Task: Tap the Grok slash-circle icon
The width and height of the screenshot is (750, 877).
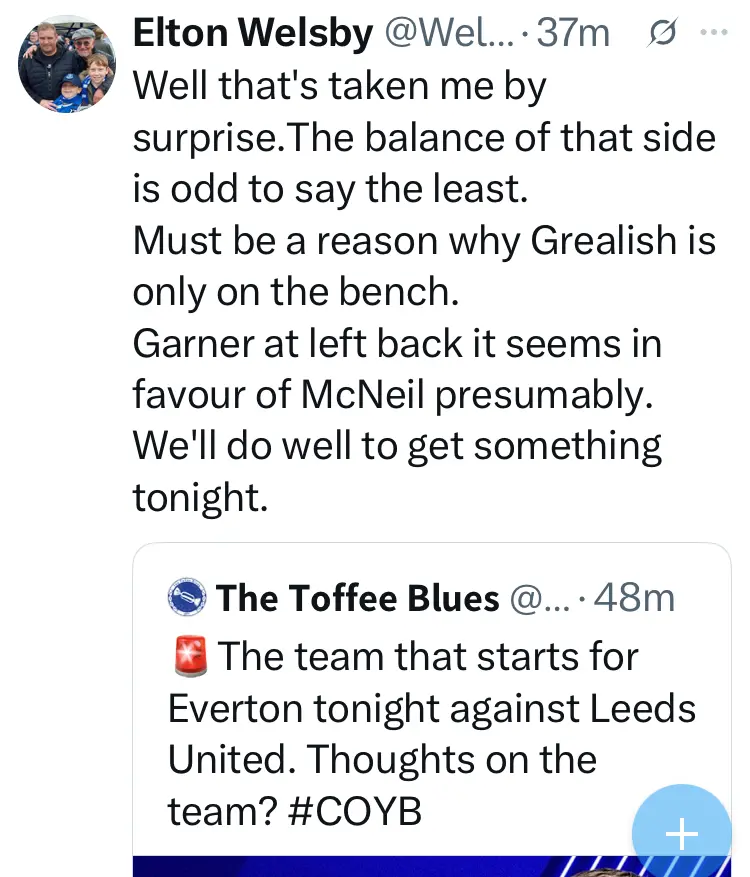Action: [661, 34]
